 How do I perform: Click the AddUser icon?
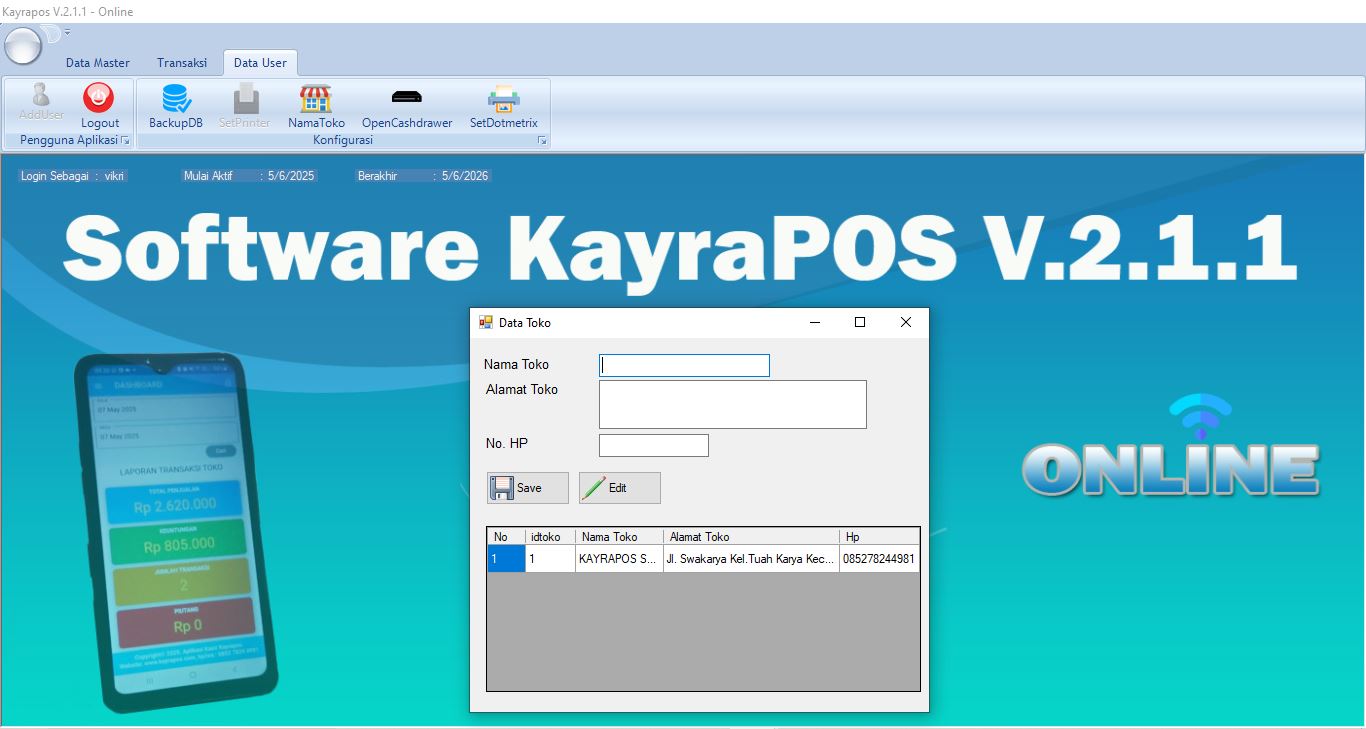coord(41,99)
